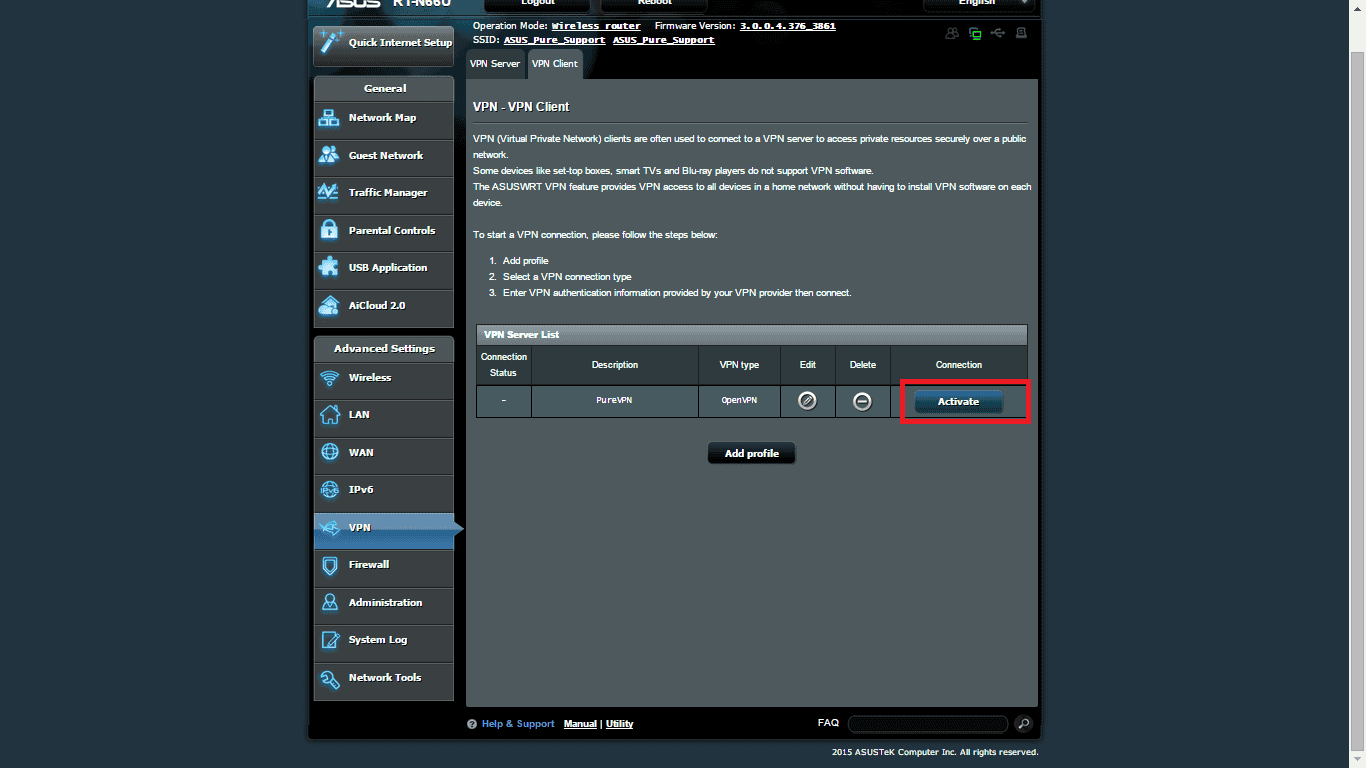Click the printer status icon

1021,33
